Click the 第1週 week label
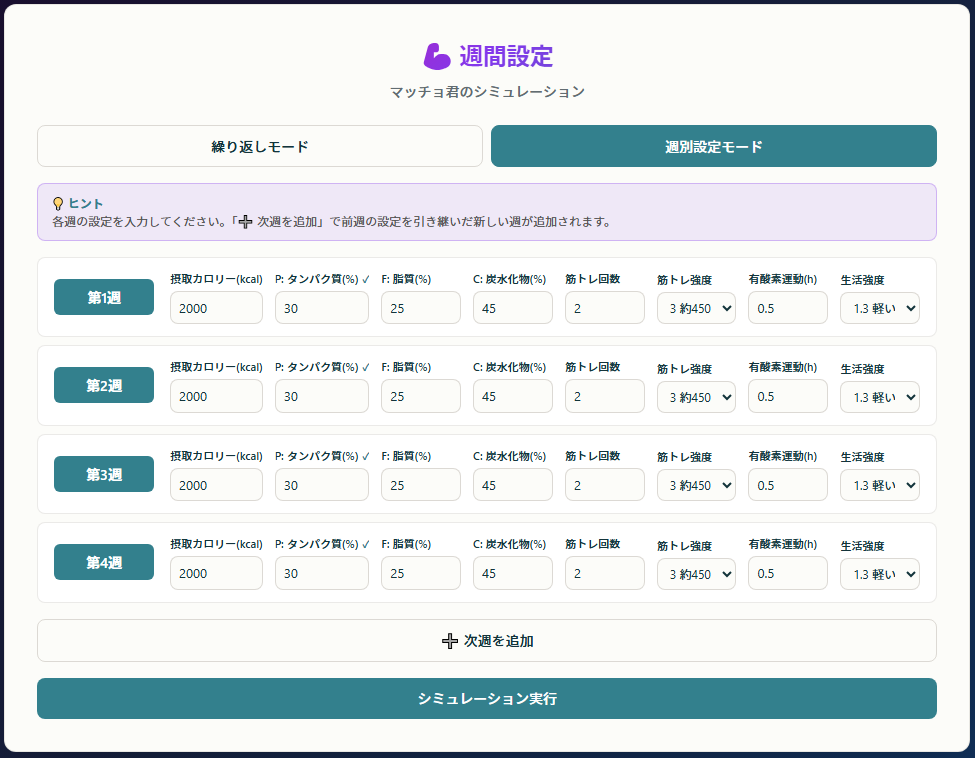 coord(104,297)
